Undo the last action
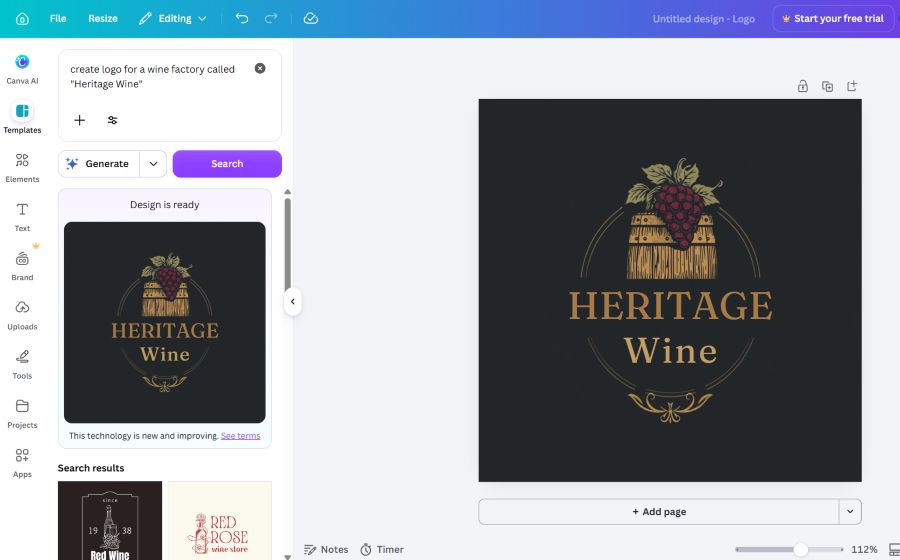Viewport: 900px width, 560px height. (242, 18)
